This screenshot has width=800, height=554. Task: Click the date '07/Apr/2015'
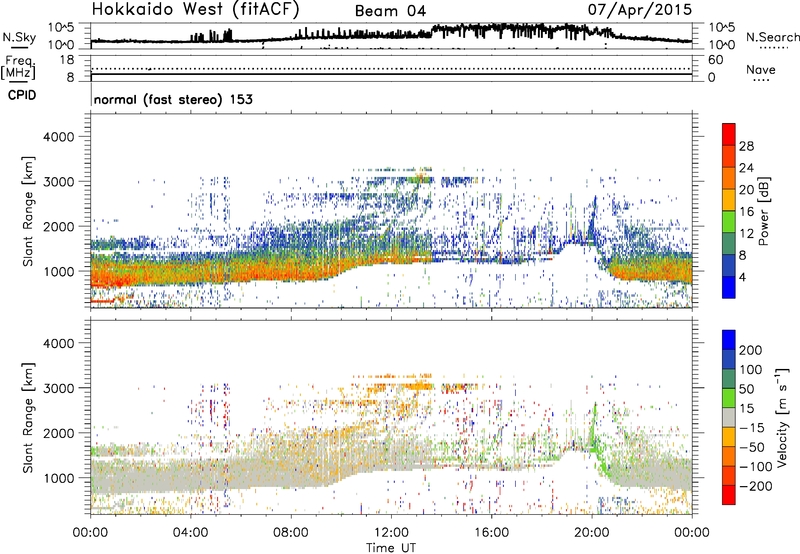click(640, 10)
